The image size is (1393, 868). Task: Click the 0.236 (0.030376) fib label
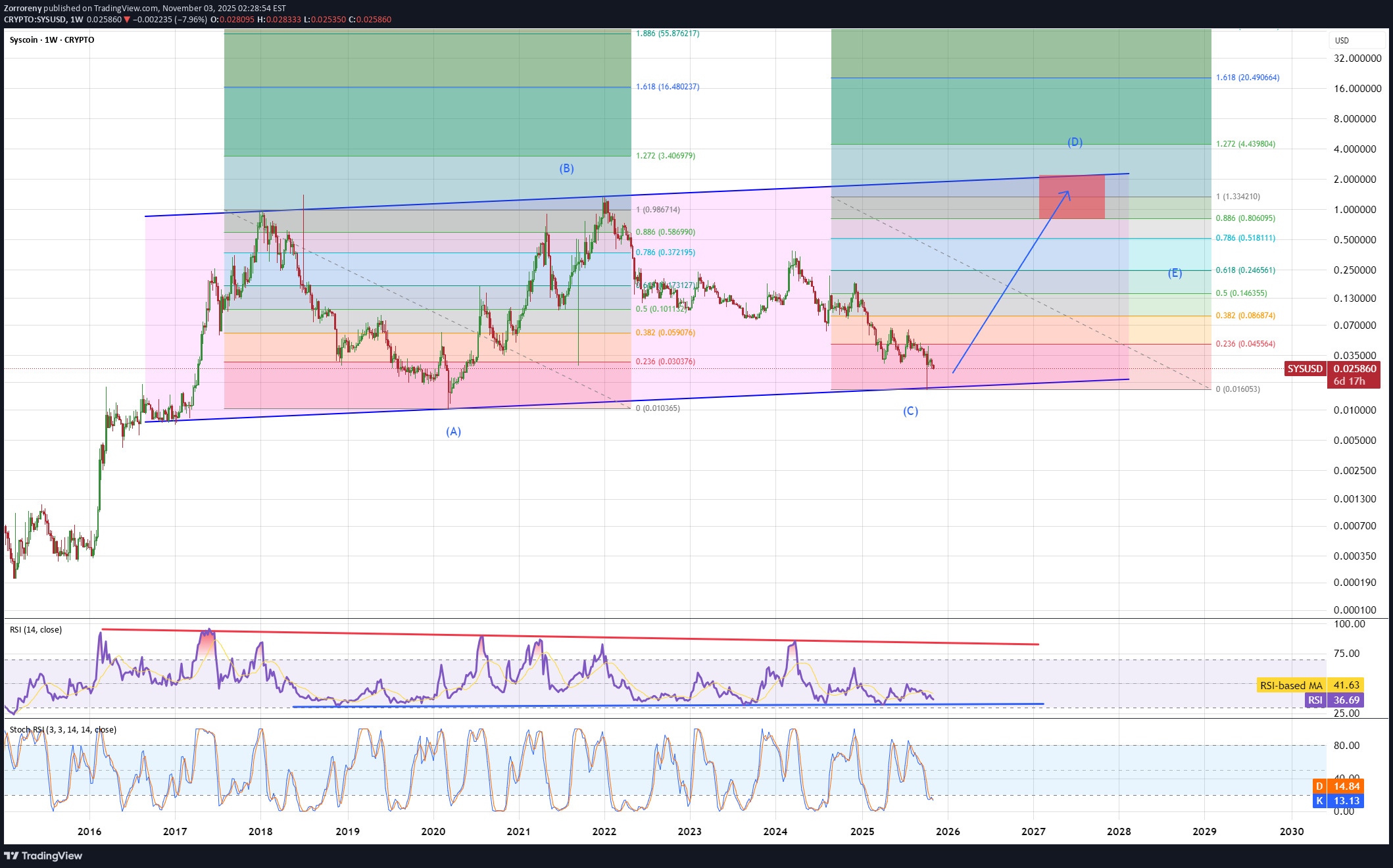click(x=665, y=362)
